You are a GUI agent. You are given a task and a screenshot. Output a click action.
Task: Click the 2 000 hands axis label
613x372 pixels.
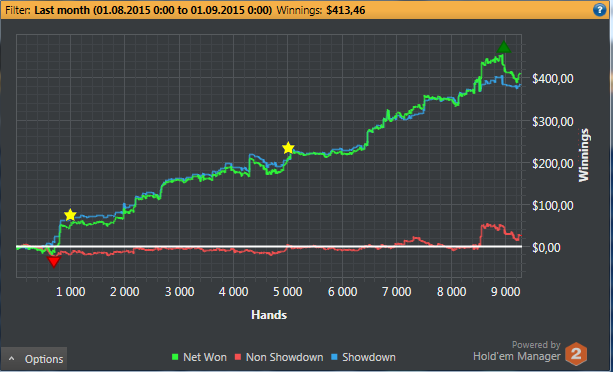pyautogui.click(x=125, y=292)
